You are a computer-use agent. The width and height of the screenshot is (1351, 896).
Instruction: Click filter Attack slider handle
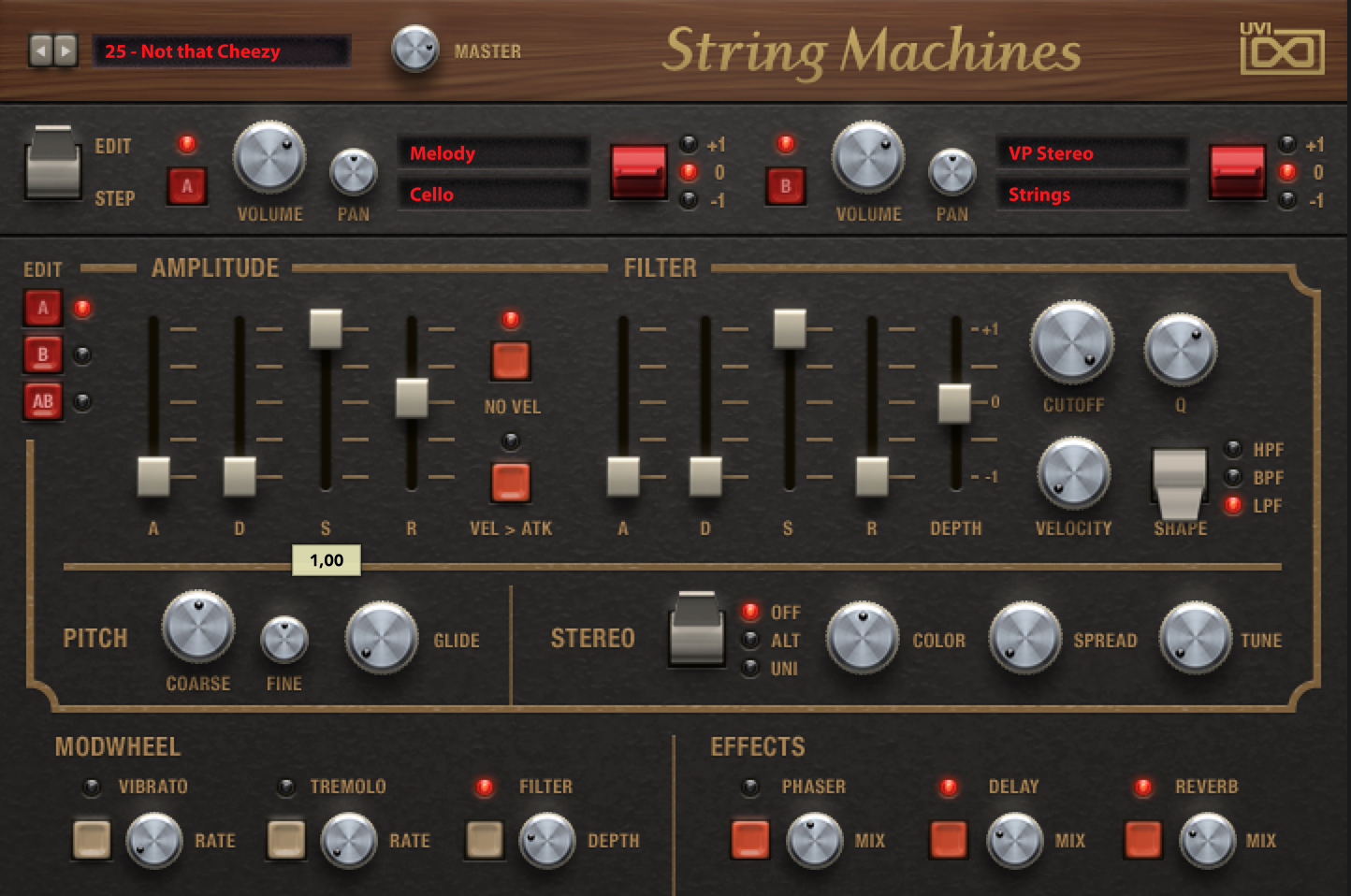[623, 476]
